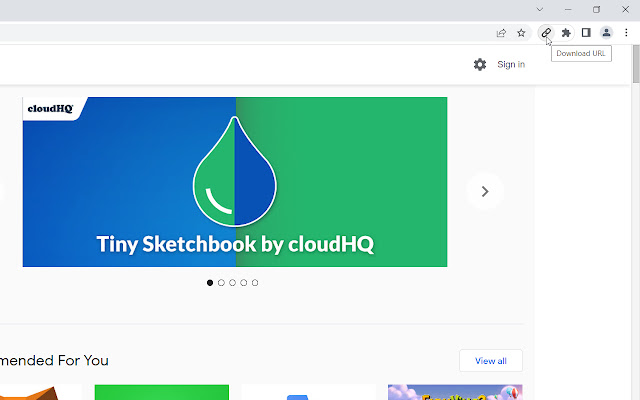The width and height of the screenshot is (640, 400).
Task: Toggle the browser side panel icon
Action: click(586, 33)
